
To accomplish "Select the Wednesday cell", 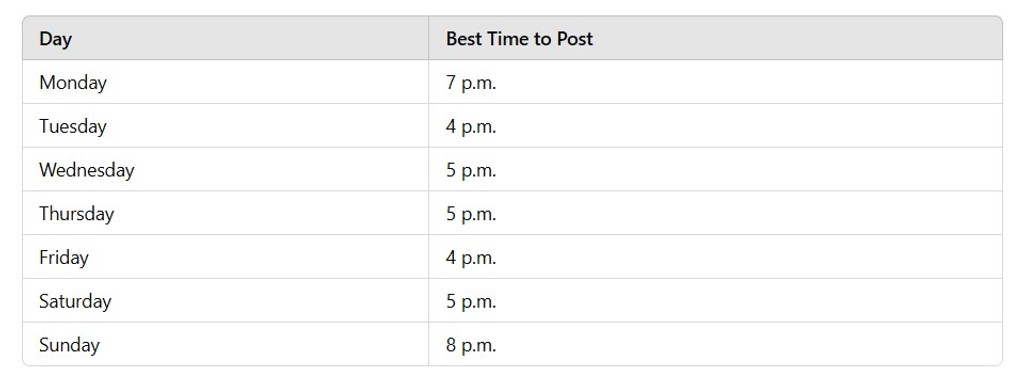I will pos(225,170).
